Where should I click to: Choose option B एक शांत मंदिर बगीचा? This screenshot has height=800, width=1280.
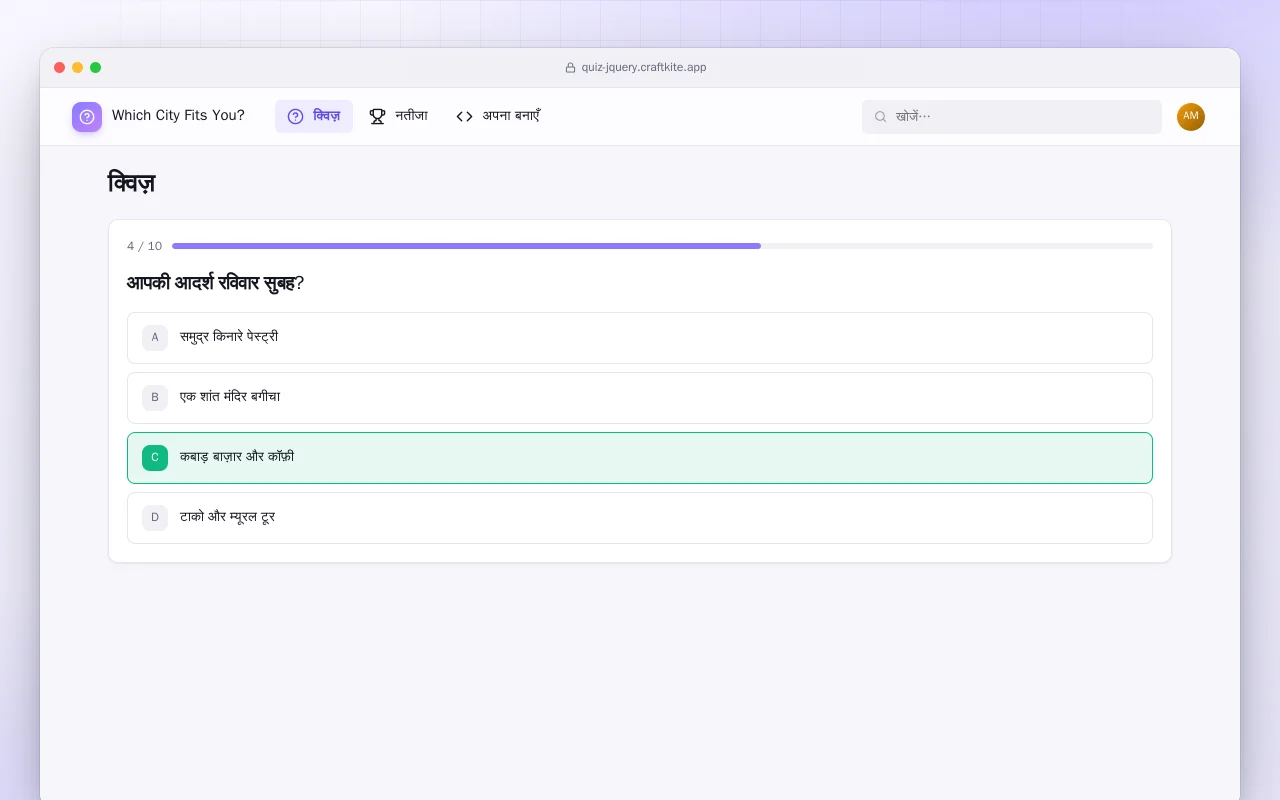coord(640,398)
